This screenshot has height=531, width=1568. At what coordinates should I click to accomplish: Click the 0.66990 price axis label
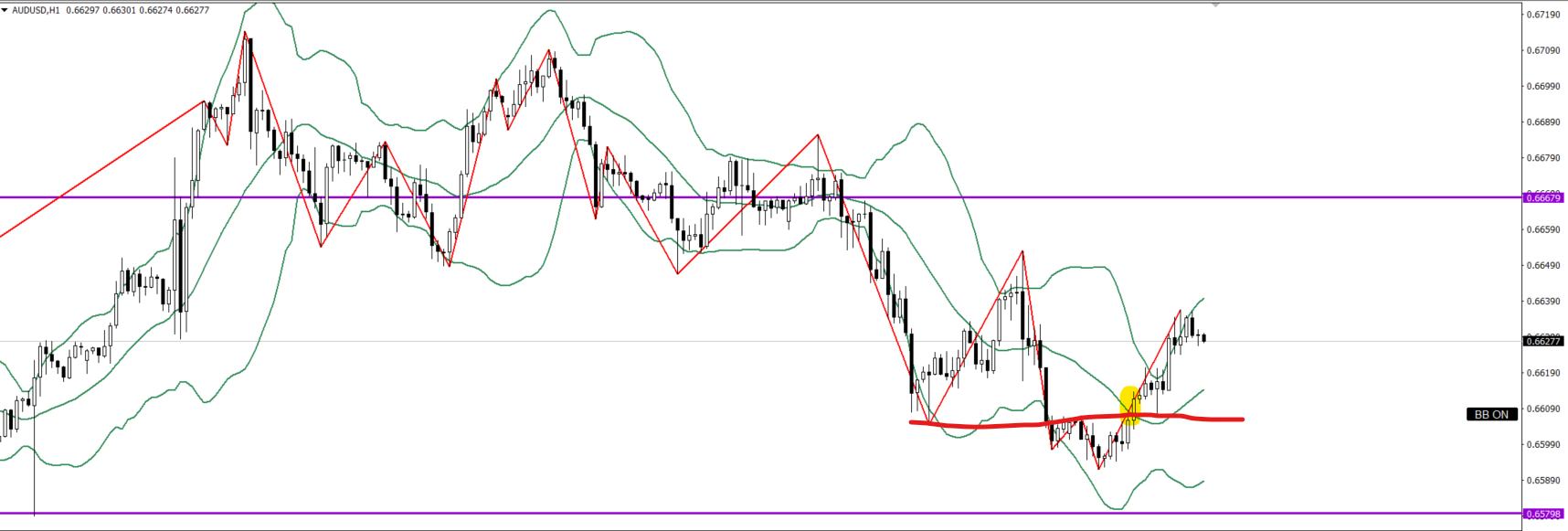[x=1543, y=86]
